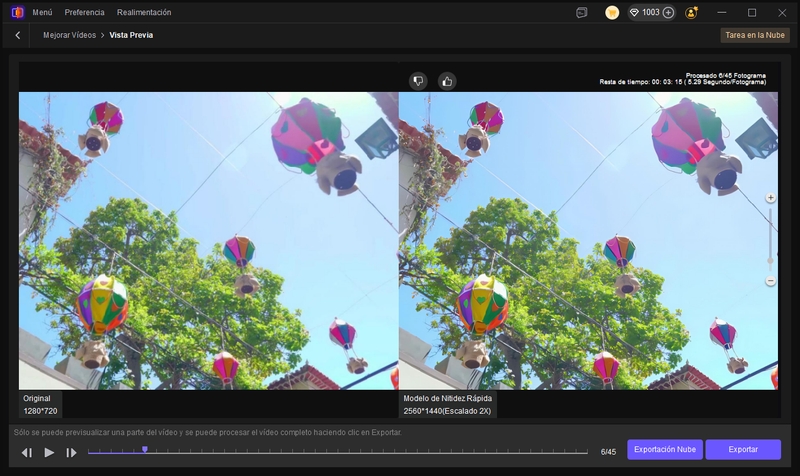Click the Mejorar Vídeos breadcrumb link

point(69,35)
